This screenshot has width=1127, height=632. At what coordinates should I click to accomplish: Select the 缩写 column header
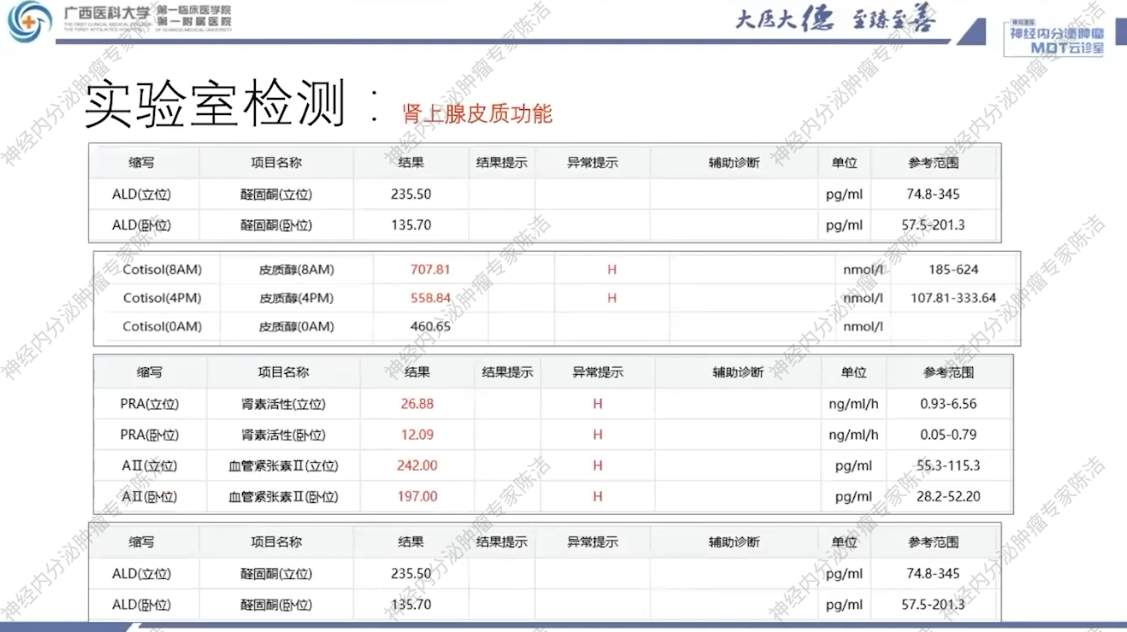(x=141, y=161)
